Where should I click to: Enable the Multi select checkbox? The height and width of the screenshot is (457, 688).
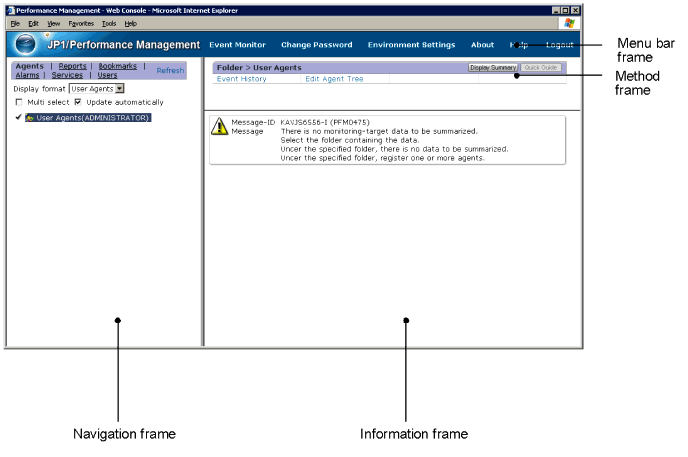(x=19, y=102)
